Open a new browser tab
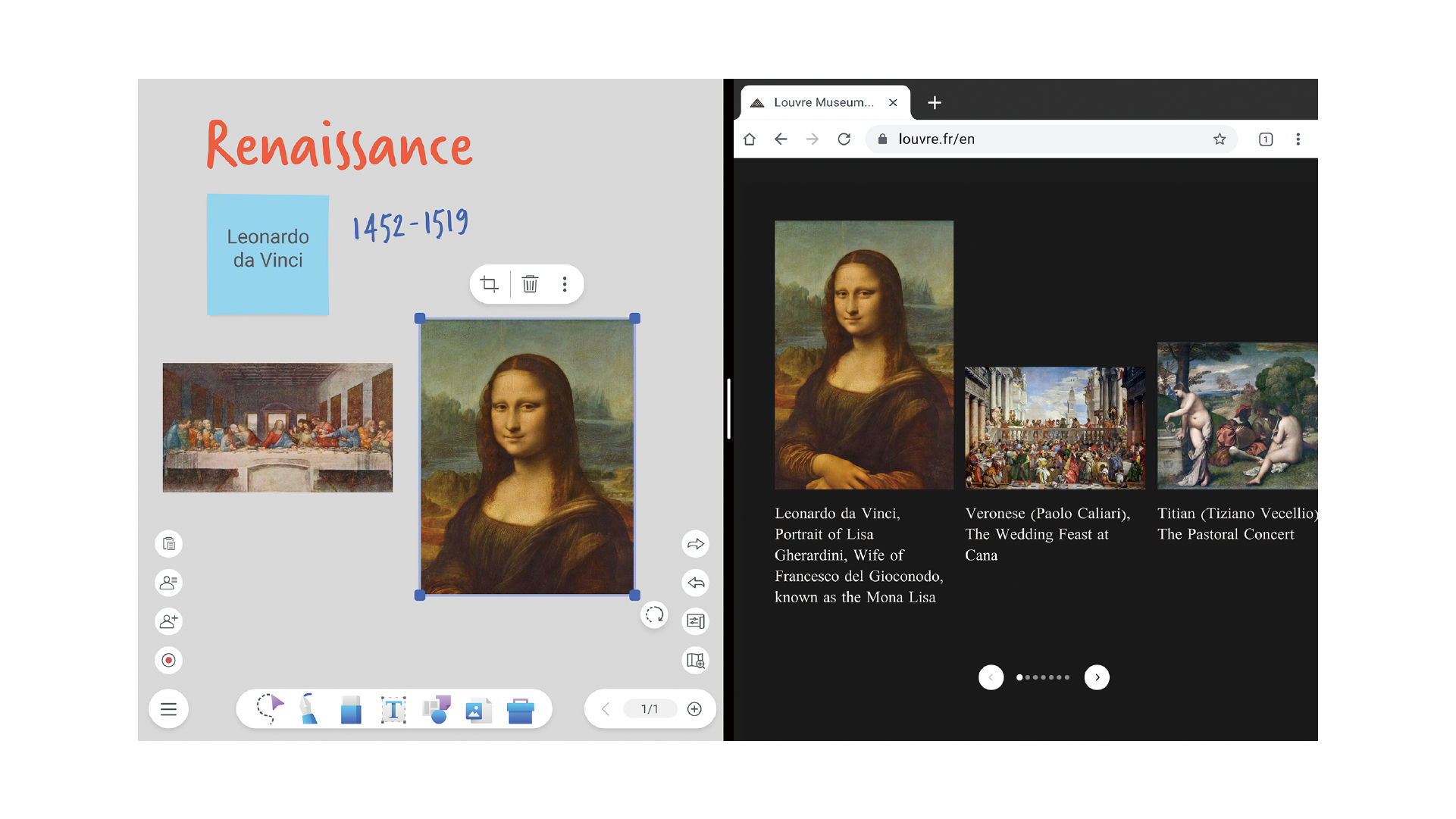The width and height of the screenshot is (1456, 819). (x=935, y=102)
